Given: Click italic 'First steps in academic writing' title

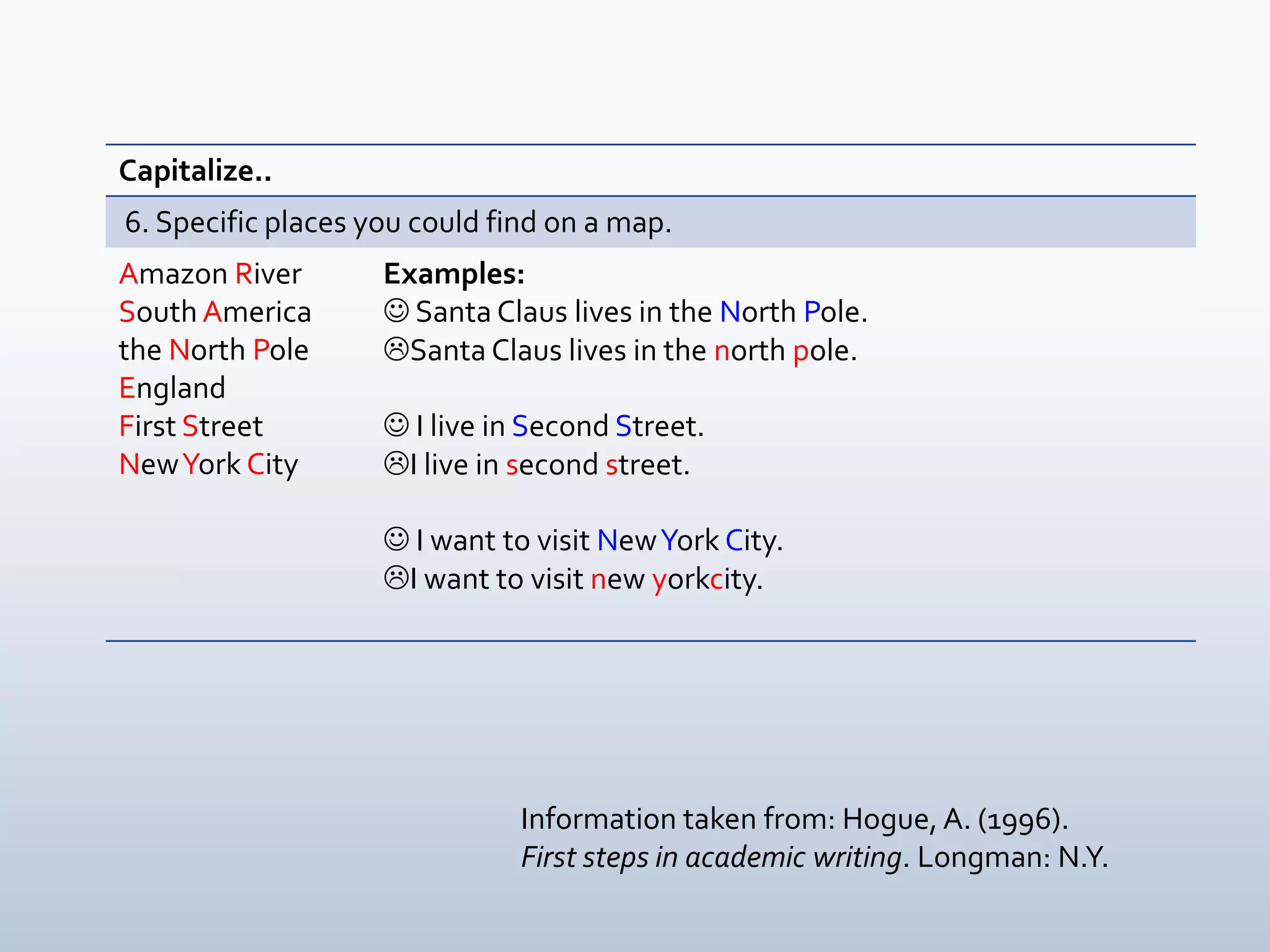Looking at the screenshot, I should [711, 857].
